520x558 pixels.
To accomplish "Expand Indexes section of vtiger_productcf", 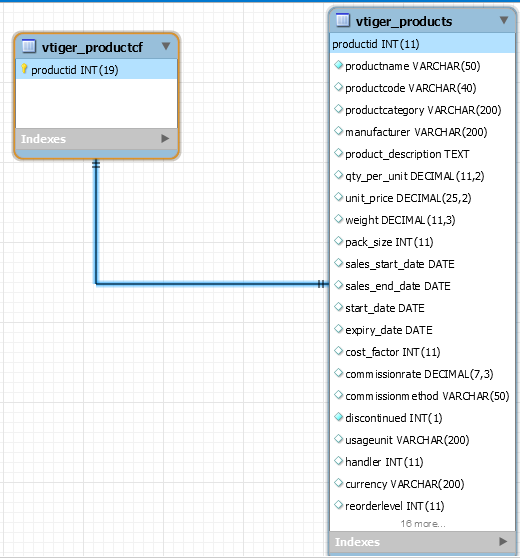I will point(165,138).
